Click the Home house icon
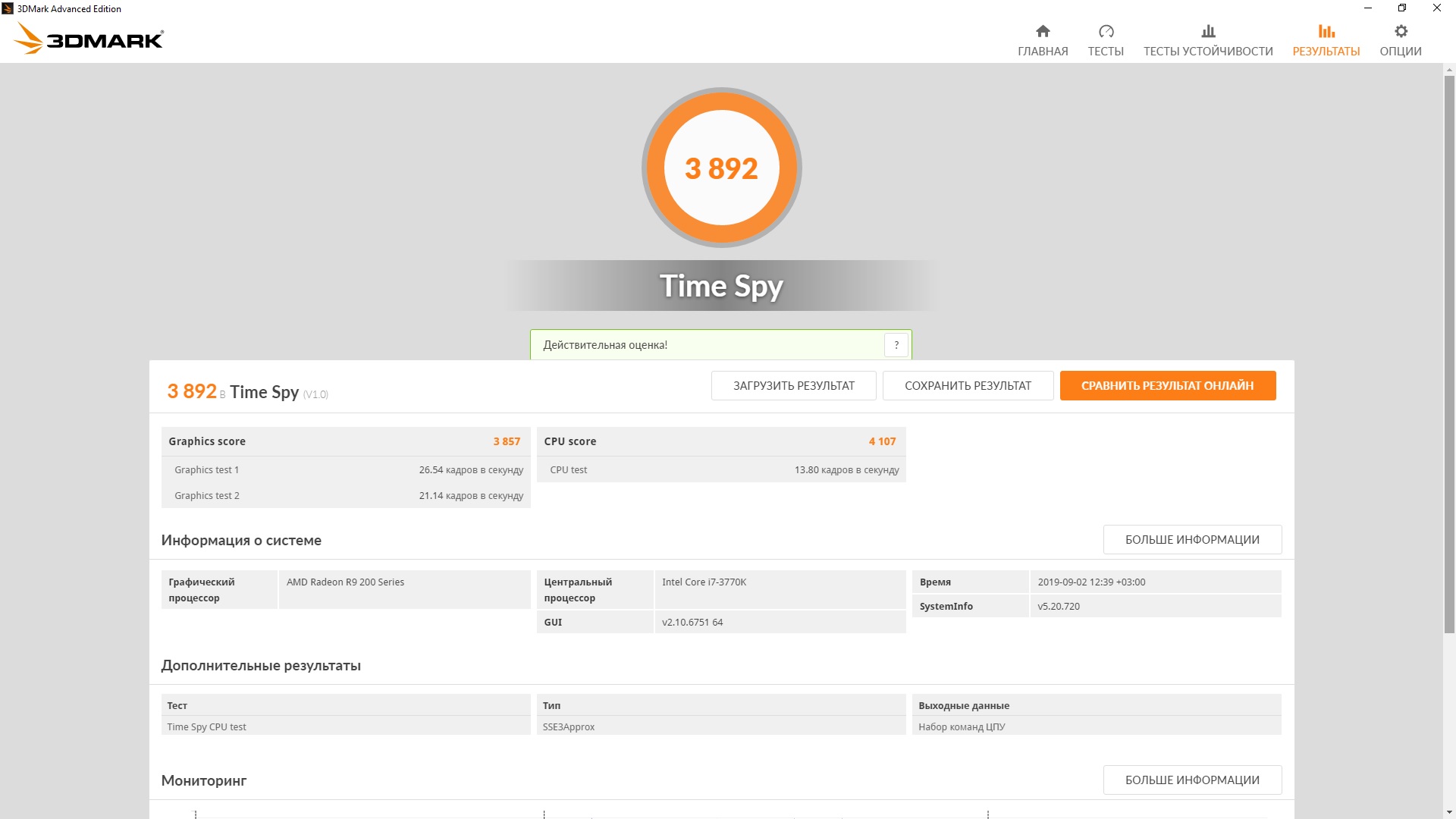The height and width of the screenshot is (819, 1456). tap(1043, 31)
